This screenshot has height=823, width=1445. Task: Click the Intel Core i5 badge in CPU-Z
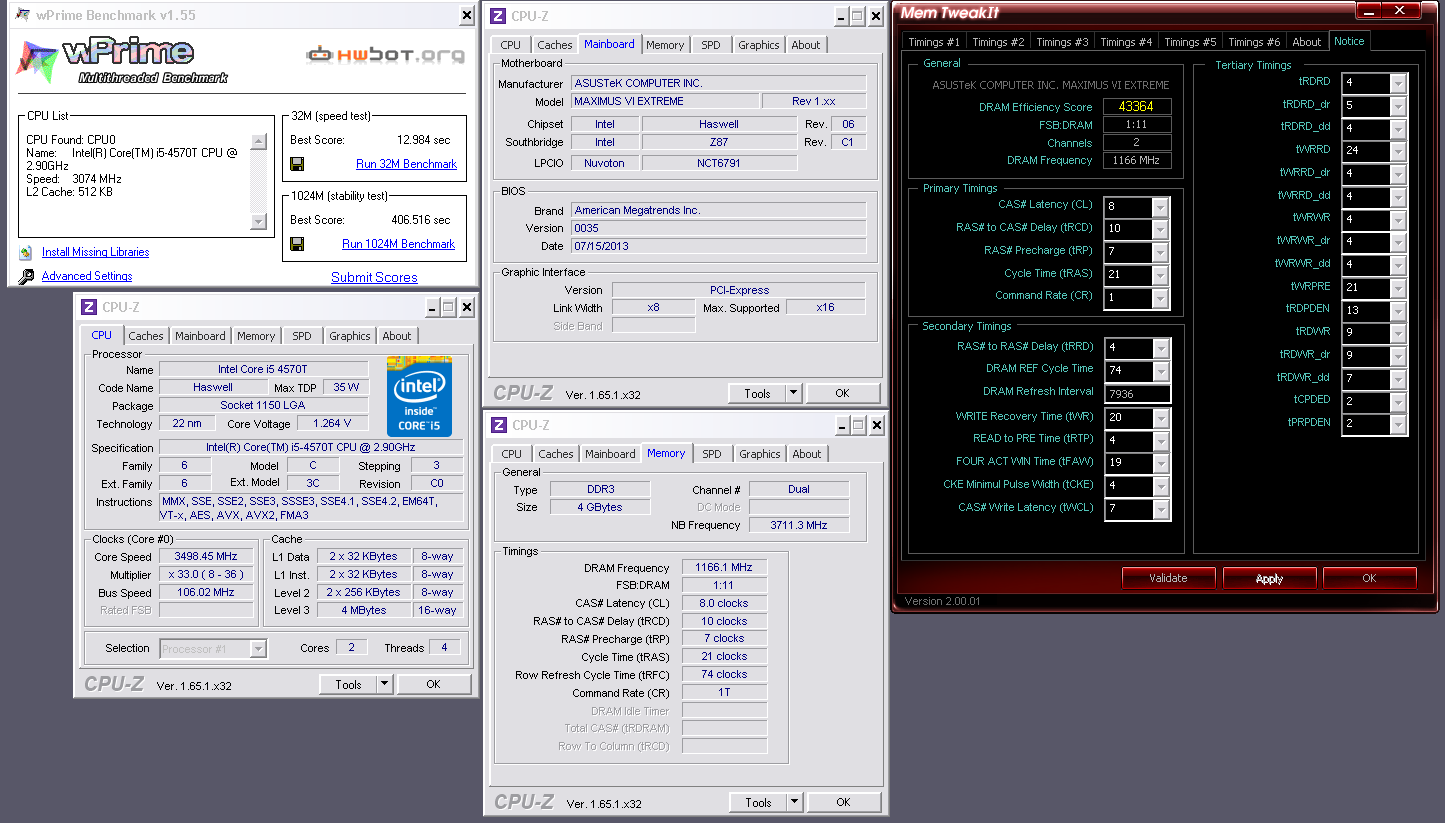click(x=419, y=396)
